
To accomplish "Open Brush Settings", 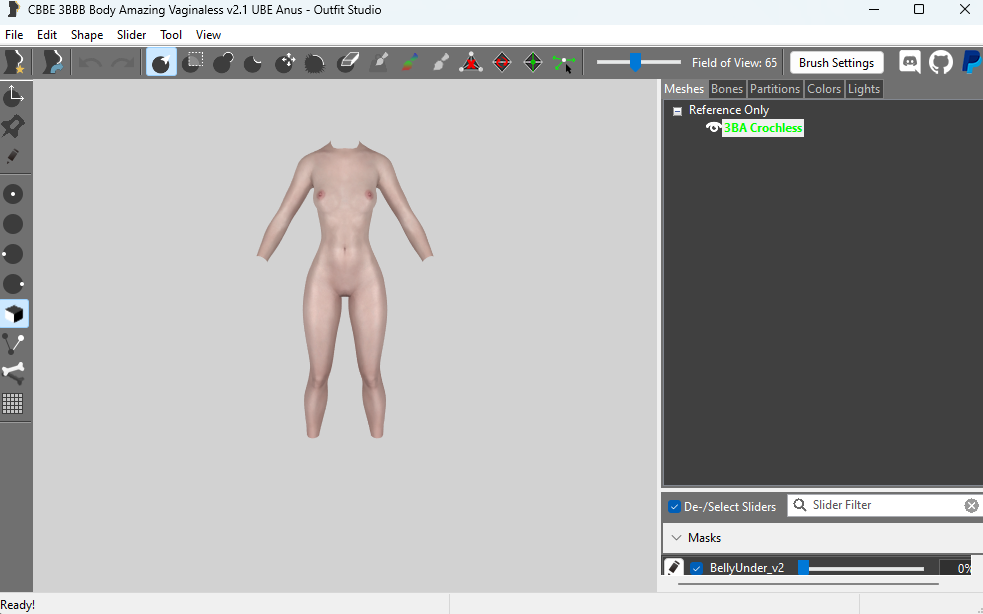I will coord(836,63).
